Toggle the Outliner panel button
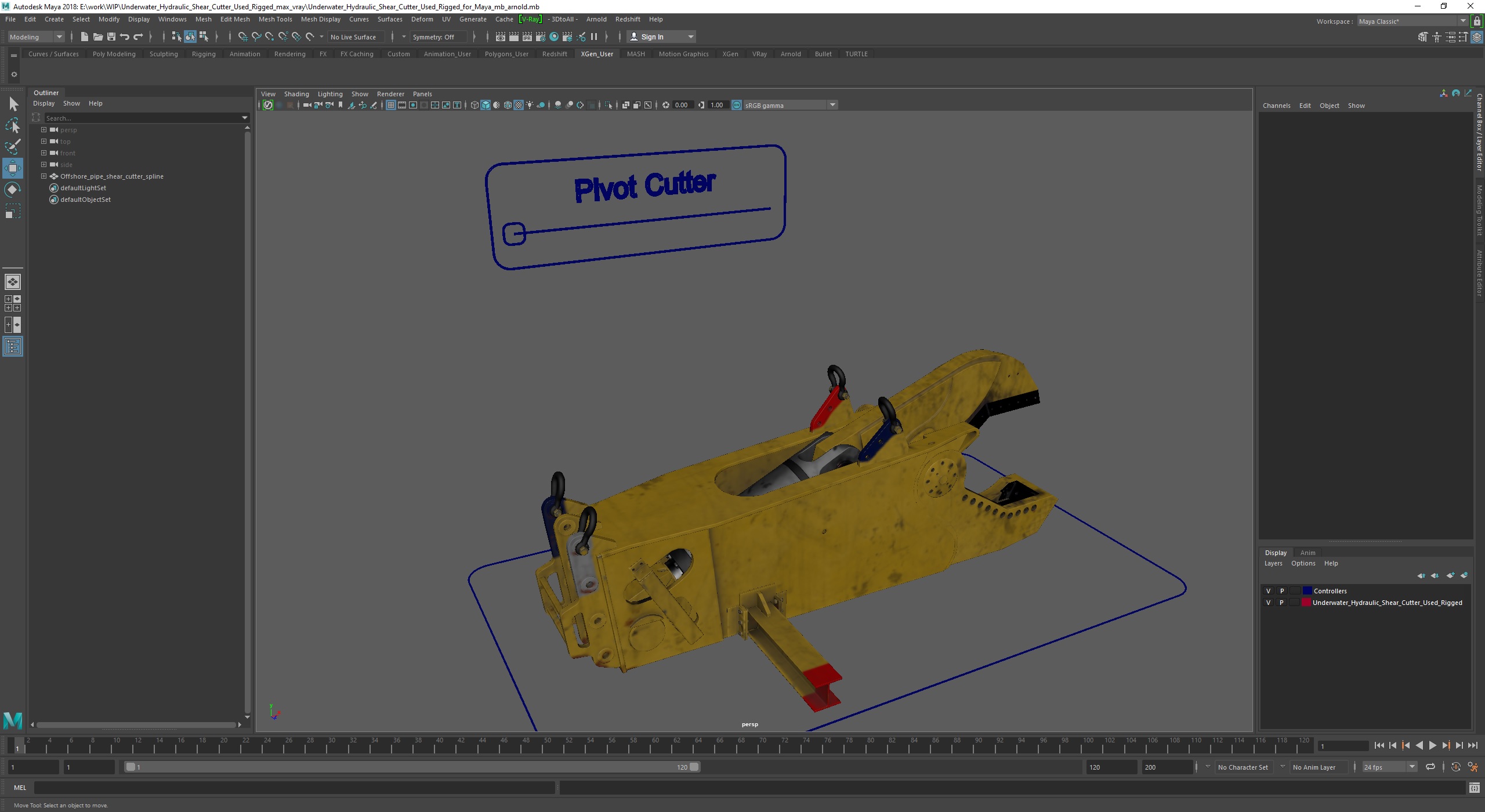 point(13,346)
